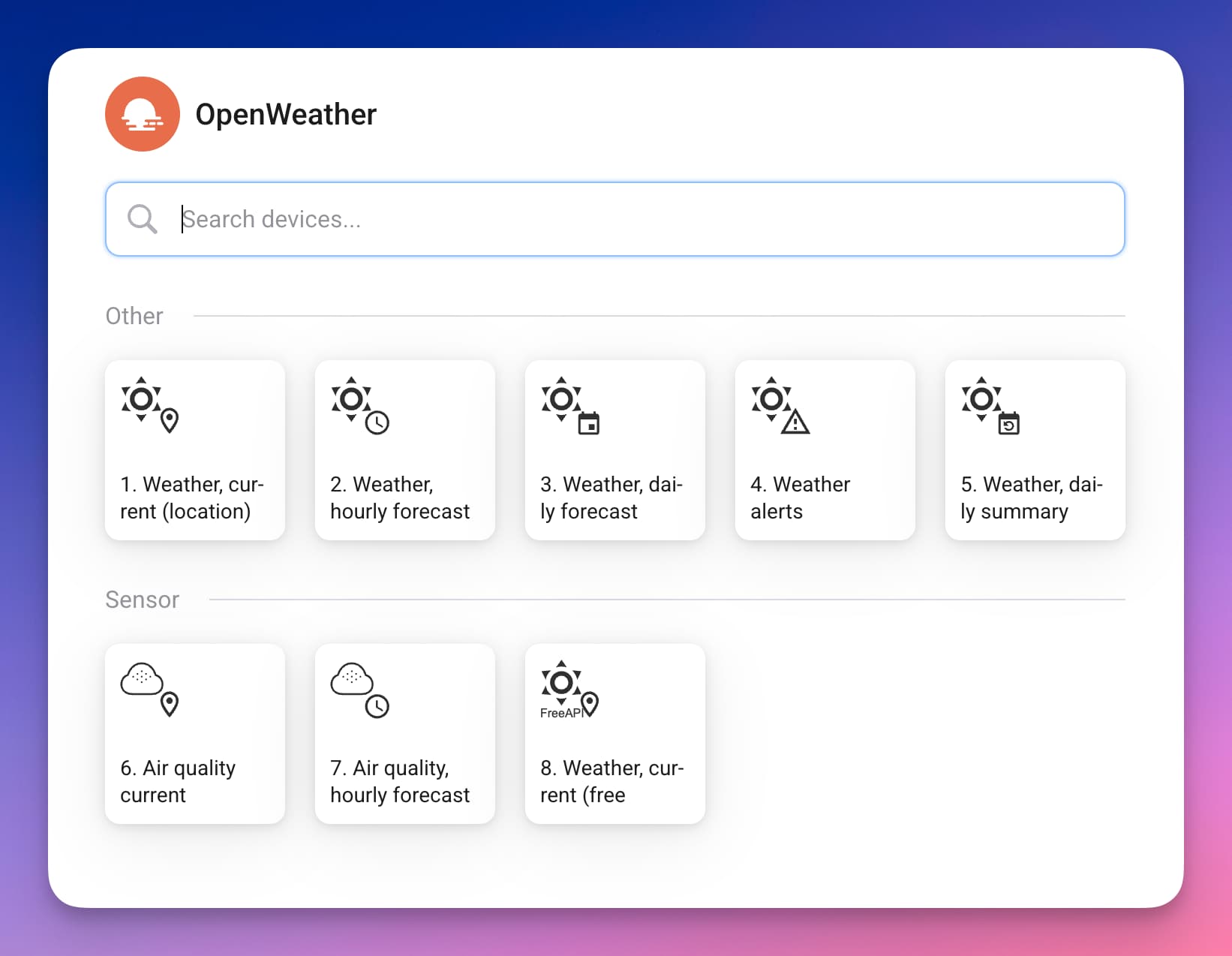Open '1. Weather, current (location)' label
The height and width of the screenshot is (956, 1232).
(192, 498)
